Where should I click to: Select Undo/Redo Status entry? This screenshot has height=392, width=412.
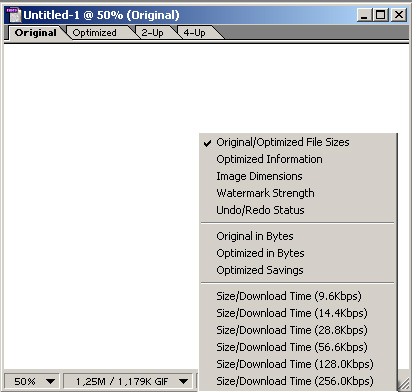[x=298, y=210]
